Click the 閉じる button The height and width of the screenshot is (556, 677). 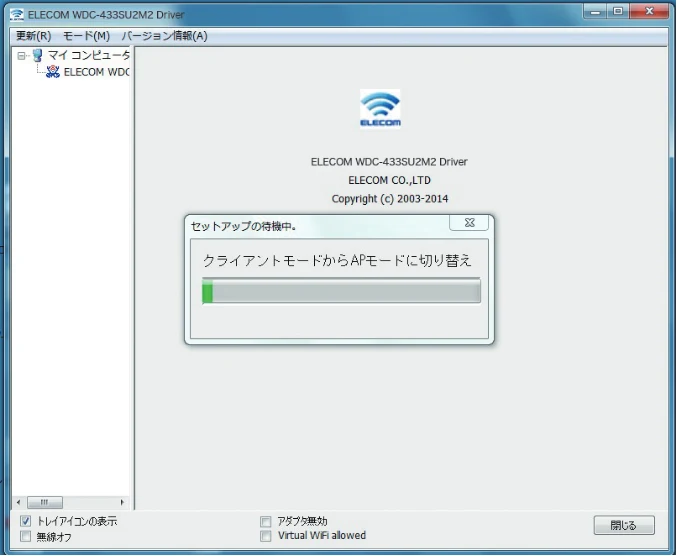click(x=624, y=525)
